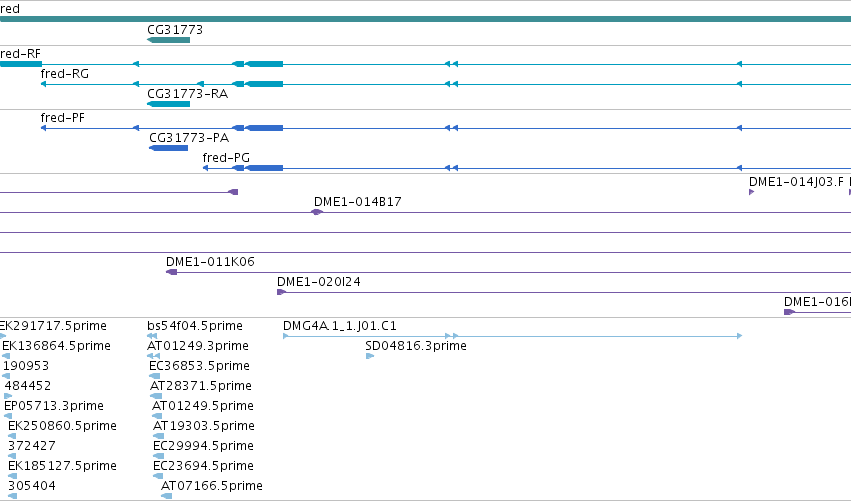Click the CG31773 gene label
The width and height of the screenshot is (851, 501).
(x=175, y=30)
